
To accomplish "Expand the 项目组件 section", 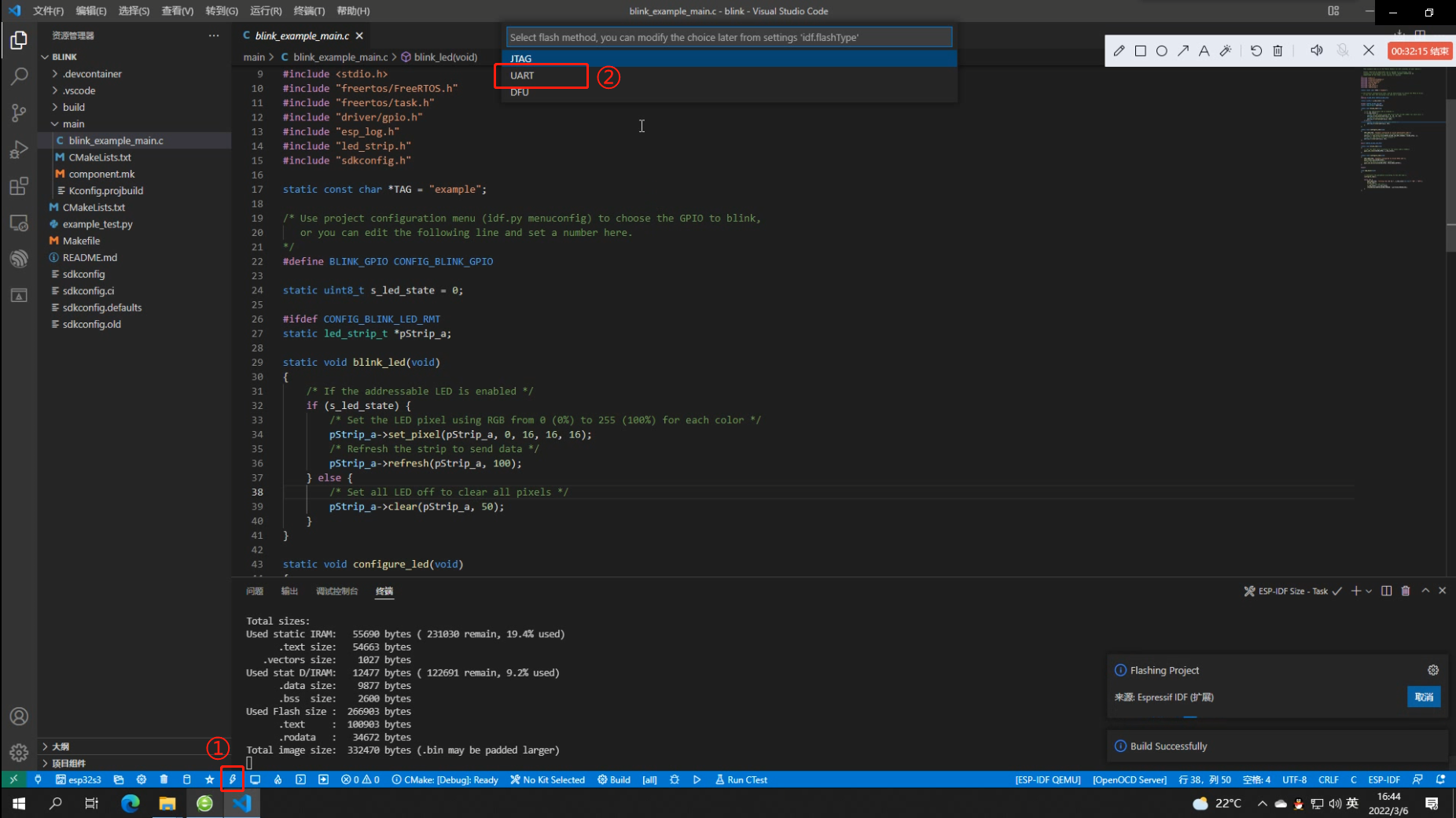I will [134, 763].
